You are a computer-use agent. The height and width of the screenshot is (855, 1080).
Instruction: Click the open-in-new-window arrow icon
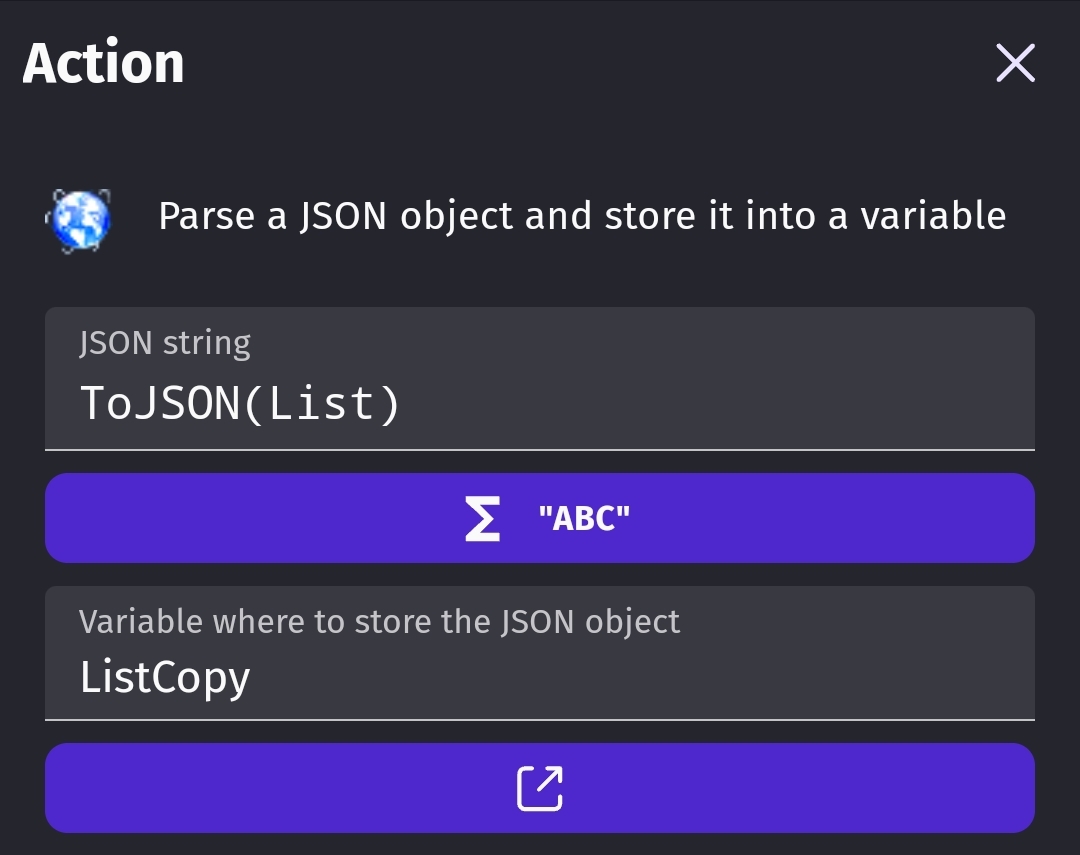point(540,788)
